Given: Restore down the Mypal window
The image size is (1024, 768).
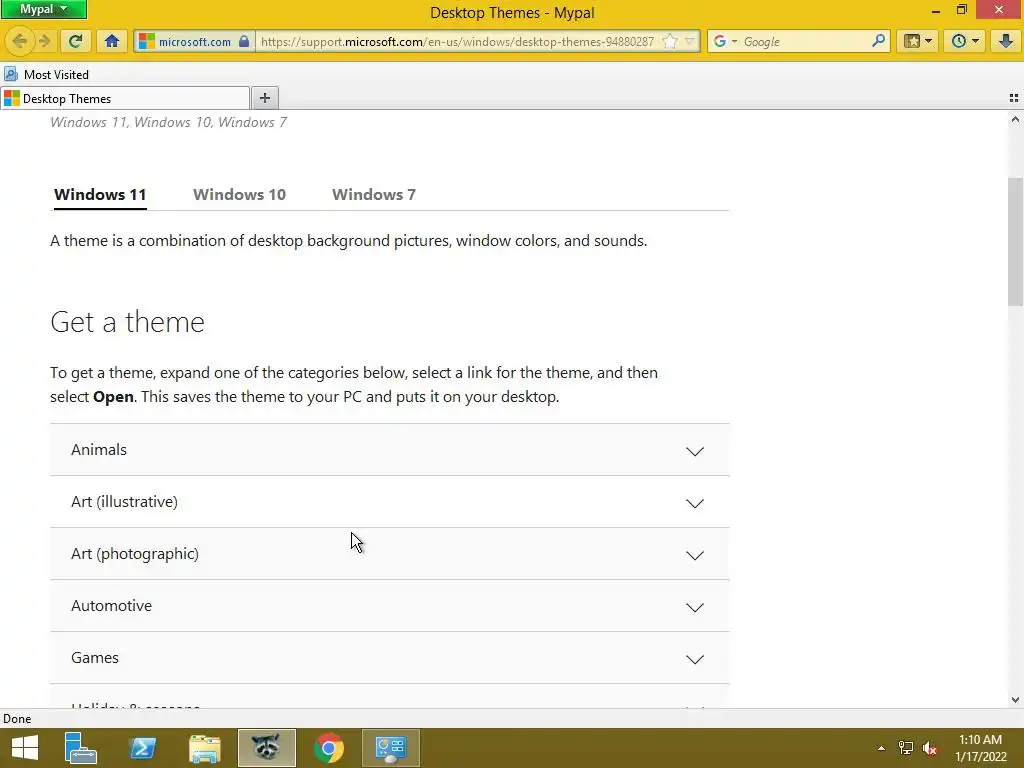Looking at the screenshot, I should pyautogui.click(x=961, y=10).
